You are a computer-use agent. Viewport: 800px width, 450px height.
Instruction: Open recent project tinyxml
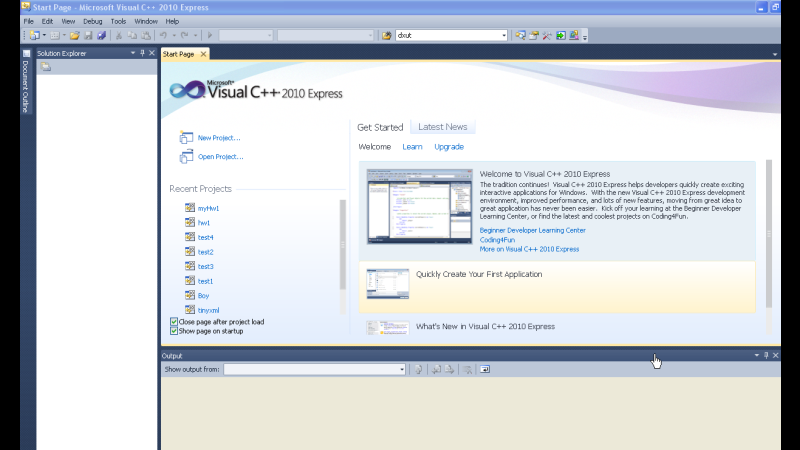(208, 310)
